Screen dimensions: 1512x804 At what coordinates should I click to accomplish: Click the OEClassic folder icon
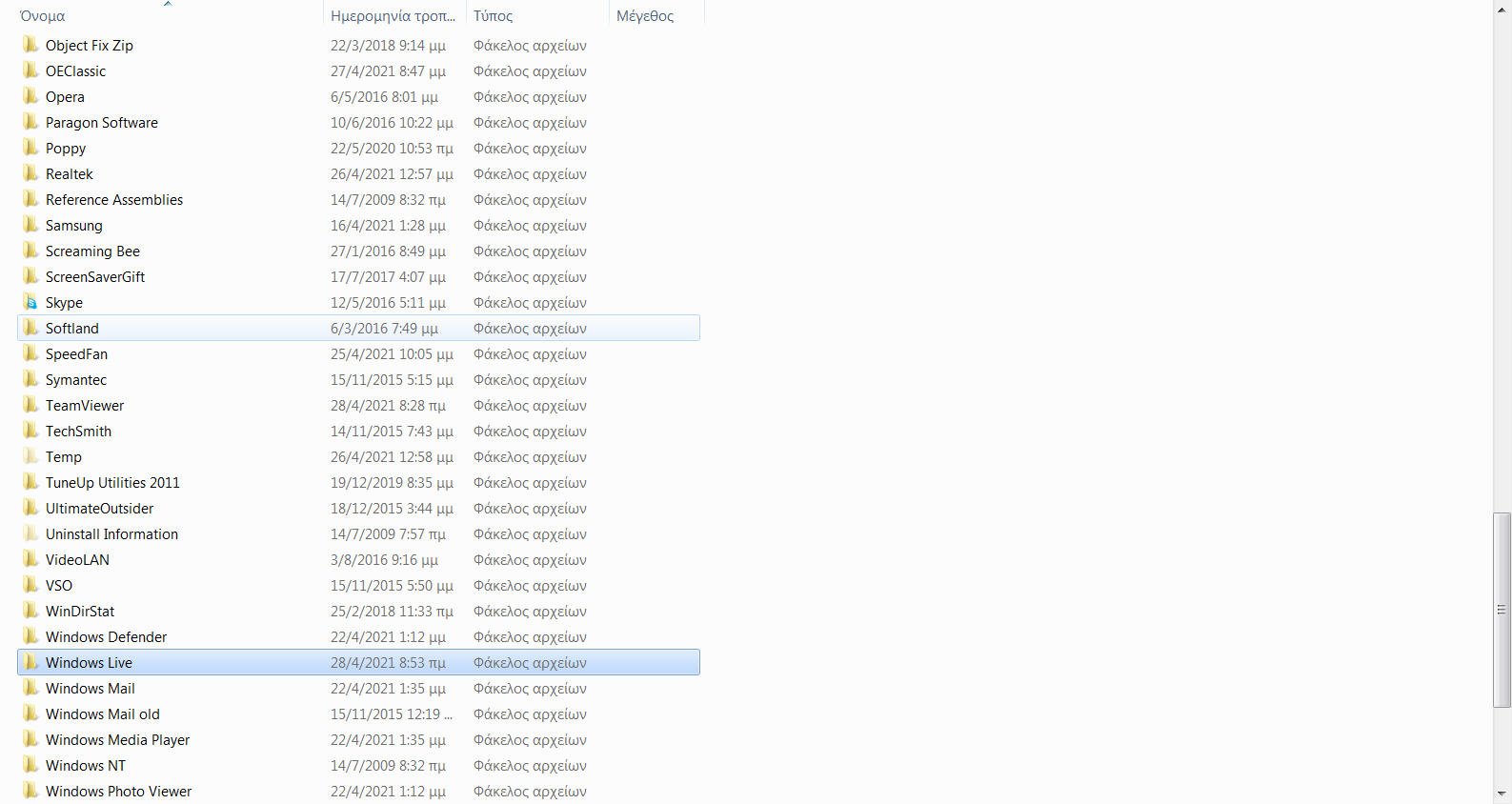pyautogui.click(x=31, y=70)
